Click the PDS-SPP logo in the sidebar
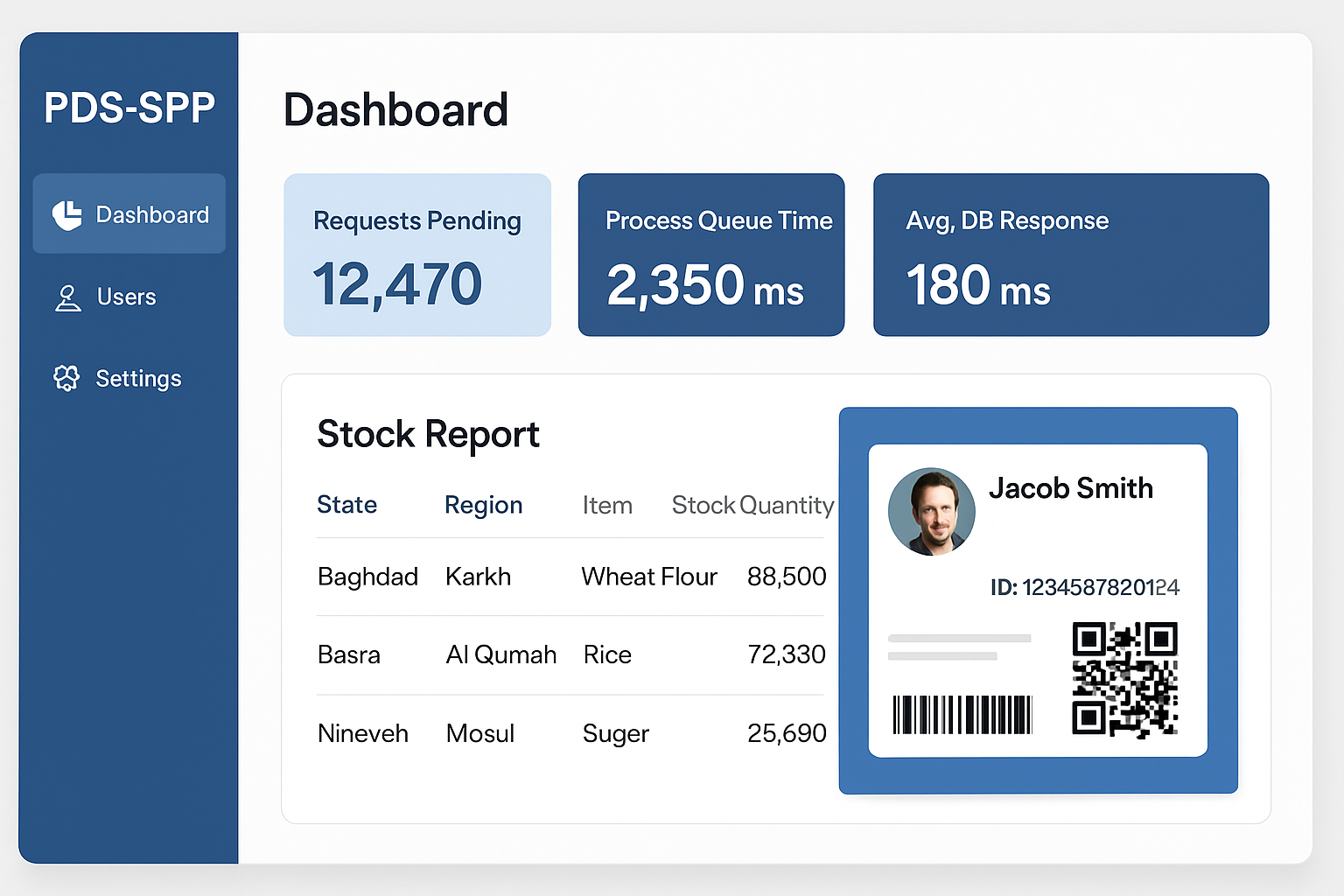 point(129,108)
